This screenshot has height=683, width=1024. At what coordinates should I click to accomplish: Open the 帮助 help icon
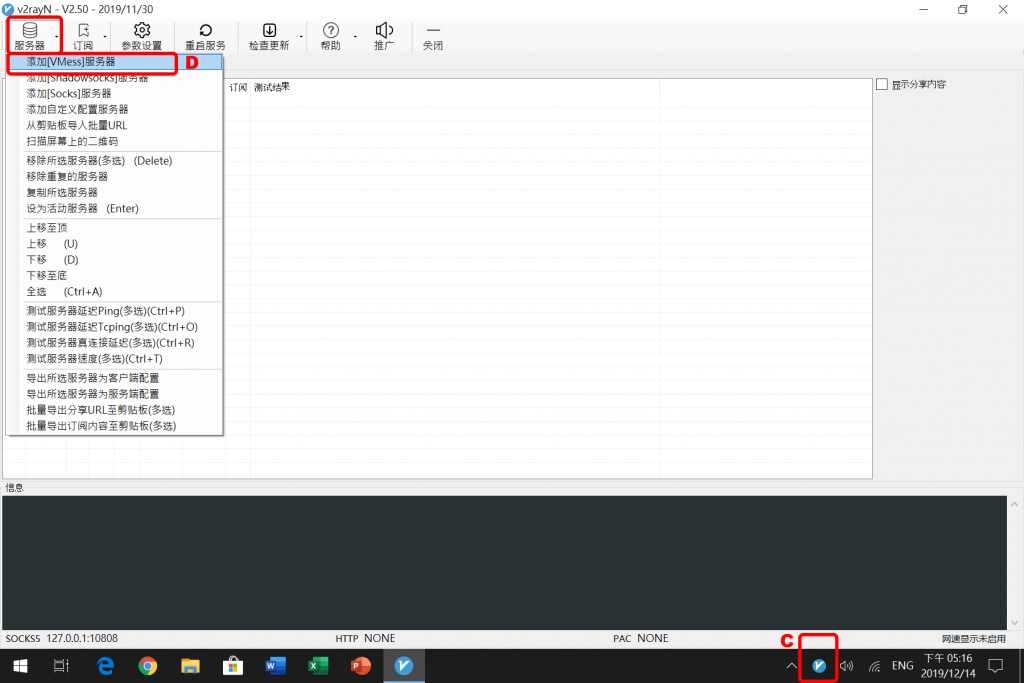click(x=331, y=37)
